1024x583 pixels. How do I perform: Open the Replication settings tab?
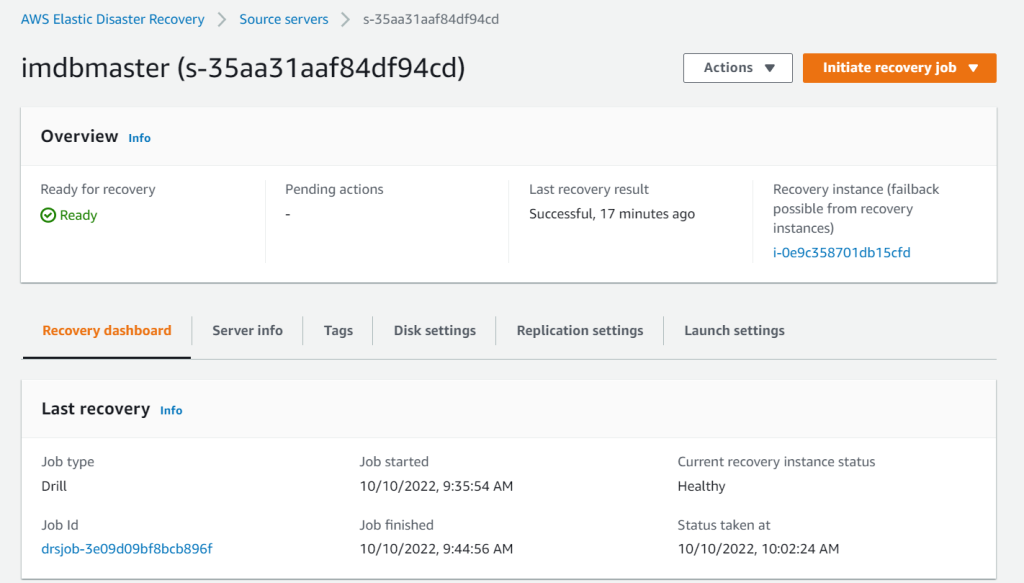click(580, 330)
